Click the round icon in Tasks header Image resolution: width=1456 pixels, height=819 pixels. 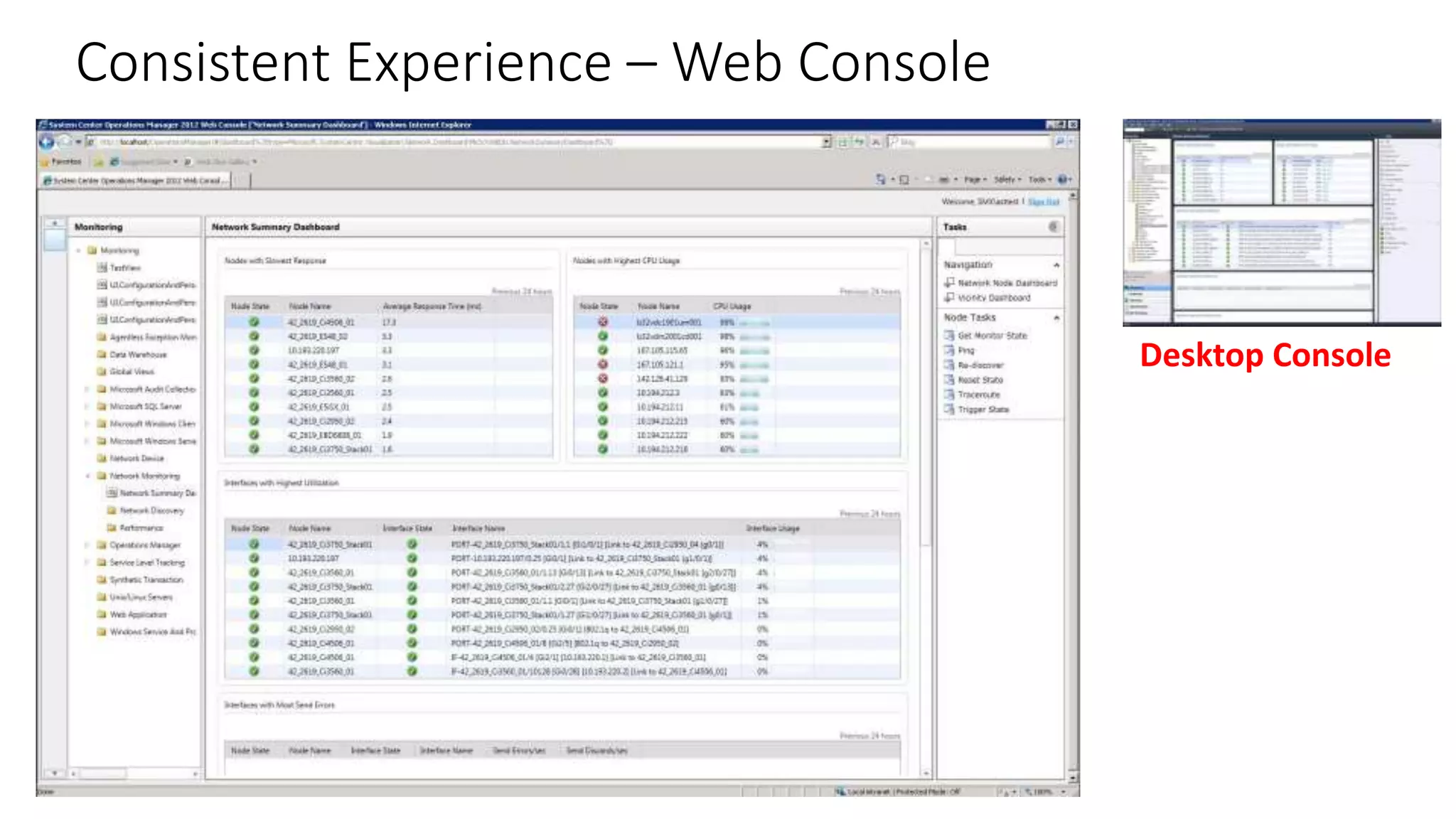[1054, 226]
